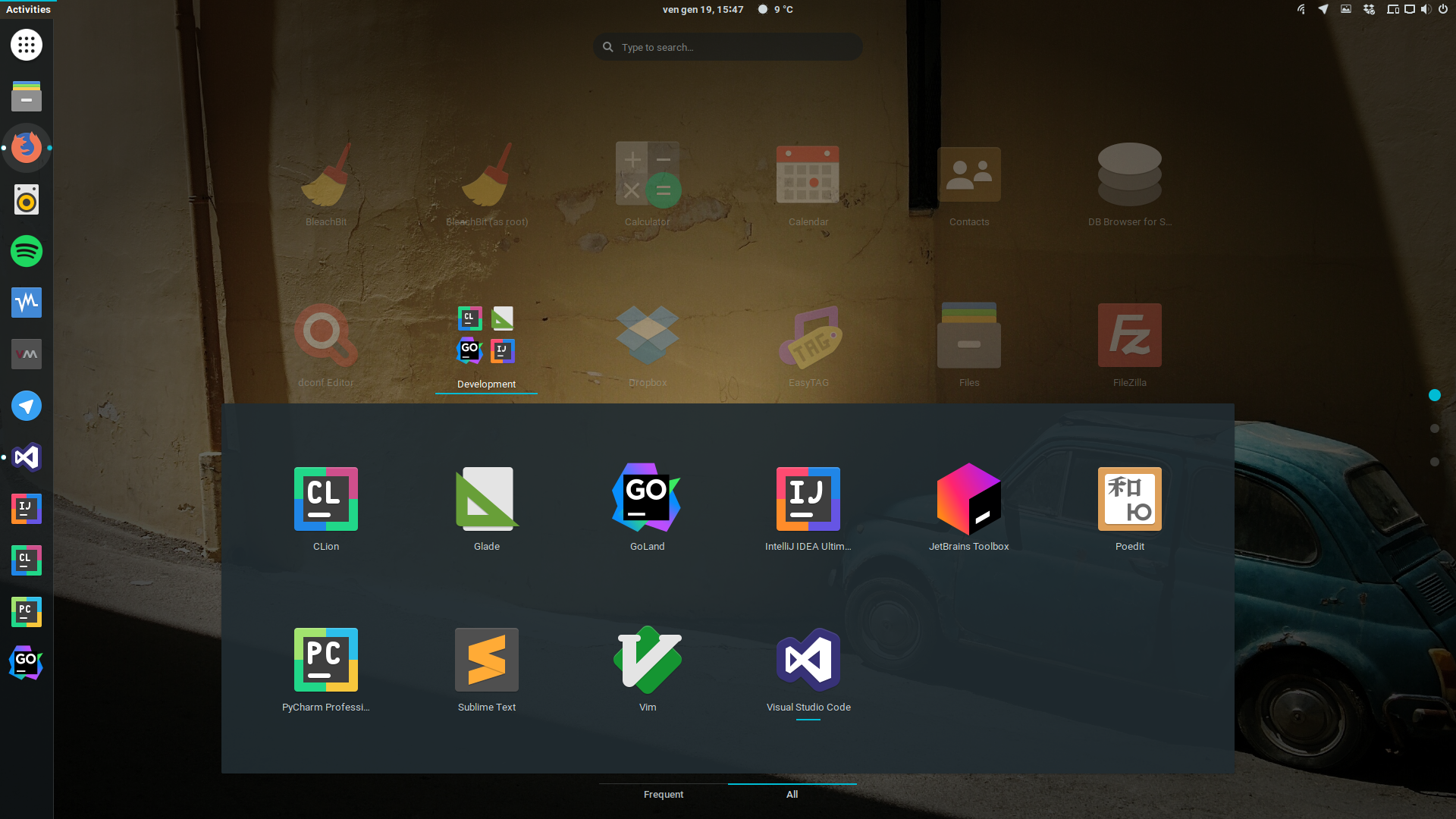Open EasyTAG audio tagger
The height and width of the screenshot is (819, 1456).
[808, 334]
